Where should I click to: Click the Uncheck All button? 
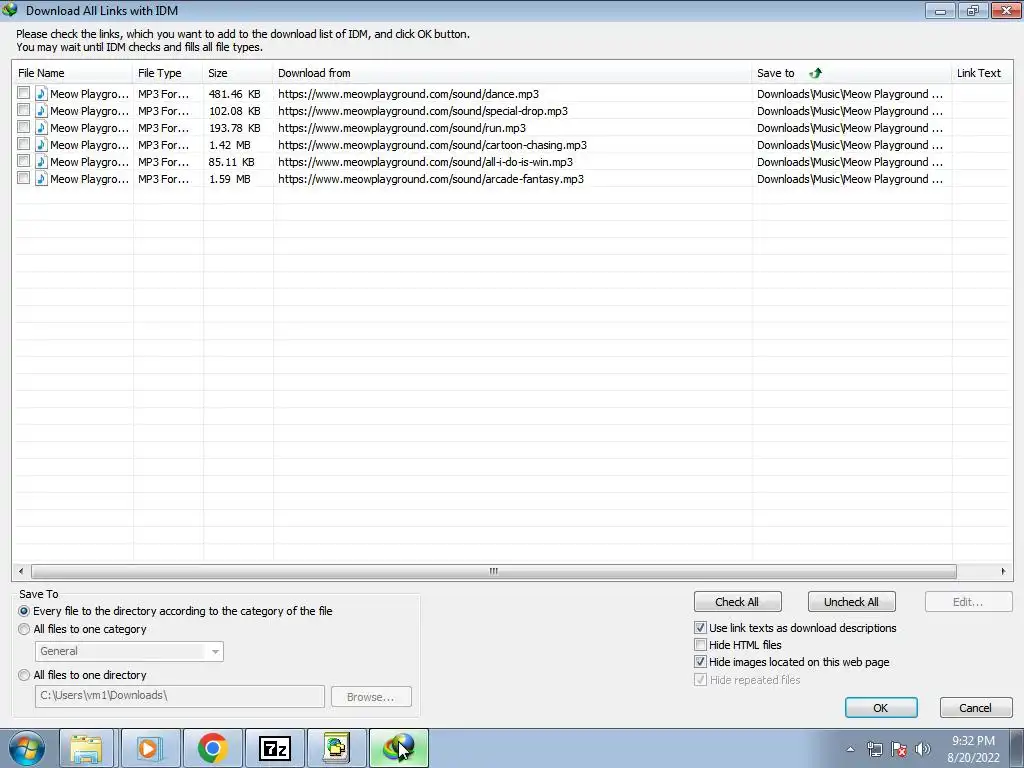coord(851,601)
